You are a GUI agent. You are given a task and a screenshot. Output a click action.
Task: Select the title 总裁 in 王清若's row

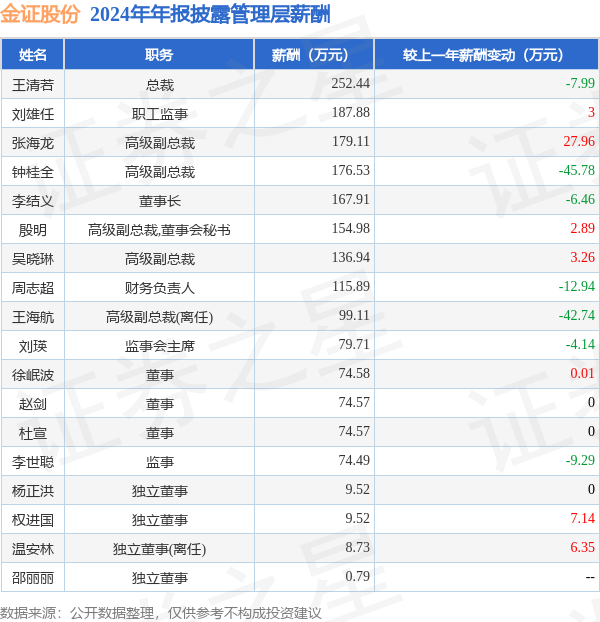[159, 85]
